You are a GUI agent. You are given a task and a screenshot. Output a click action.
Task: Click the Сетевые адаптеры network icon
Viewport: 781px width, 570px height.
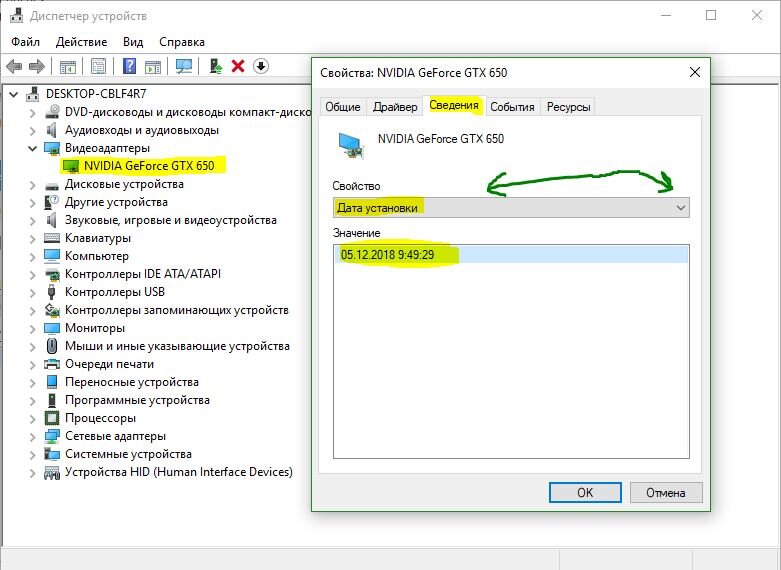coord(52,436)
